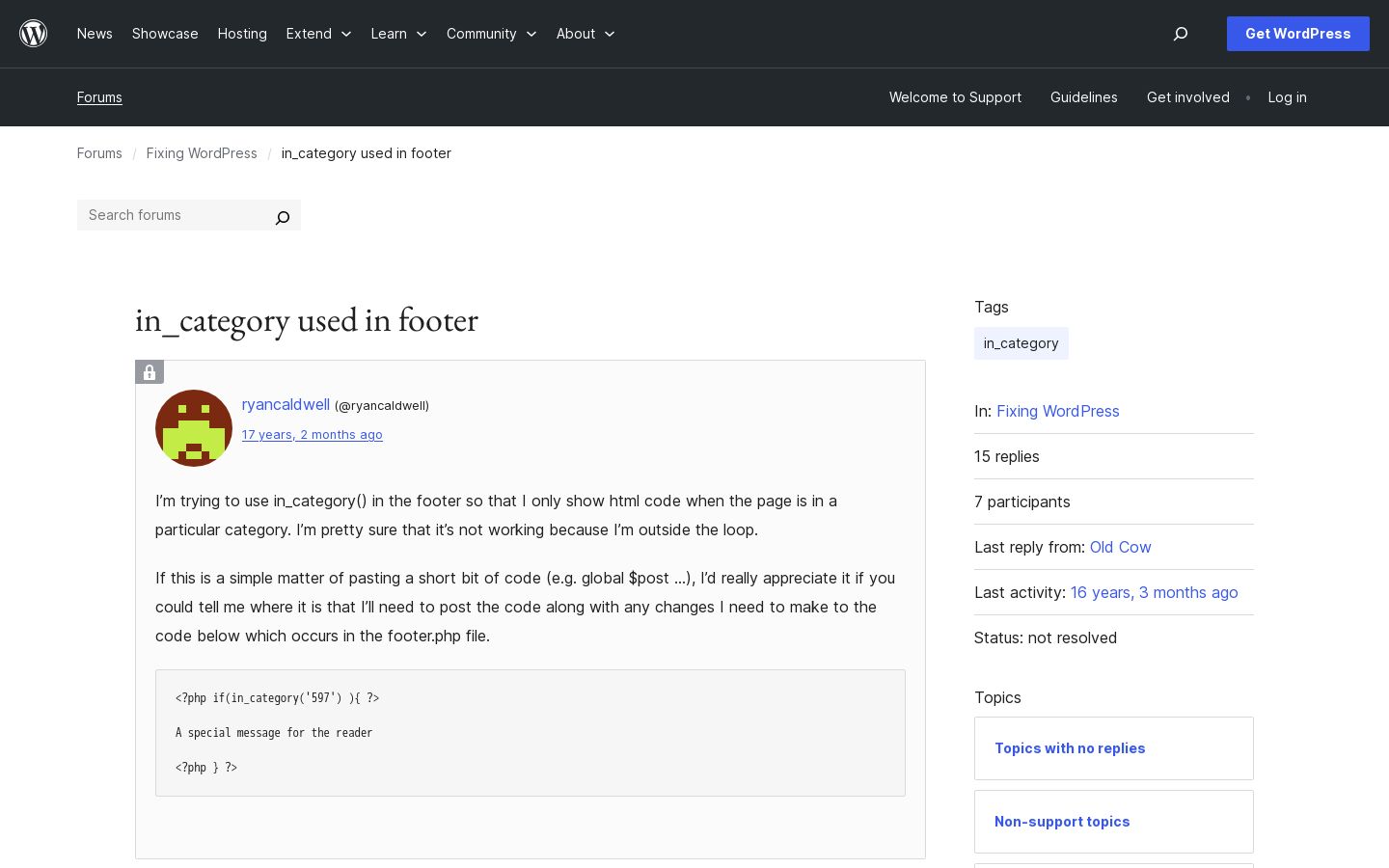Click the Log in link

point(1287,97)
